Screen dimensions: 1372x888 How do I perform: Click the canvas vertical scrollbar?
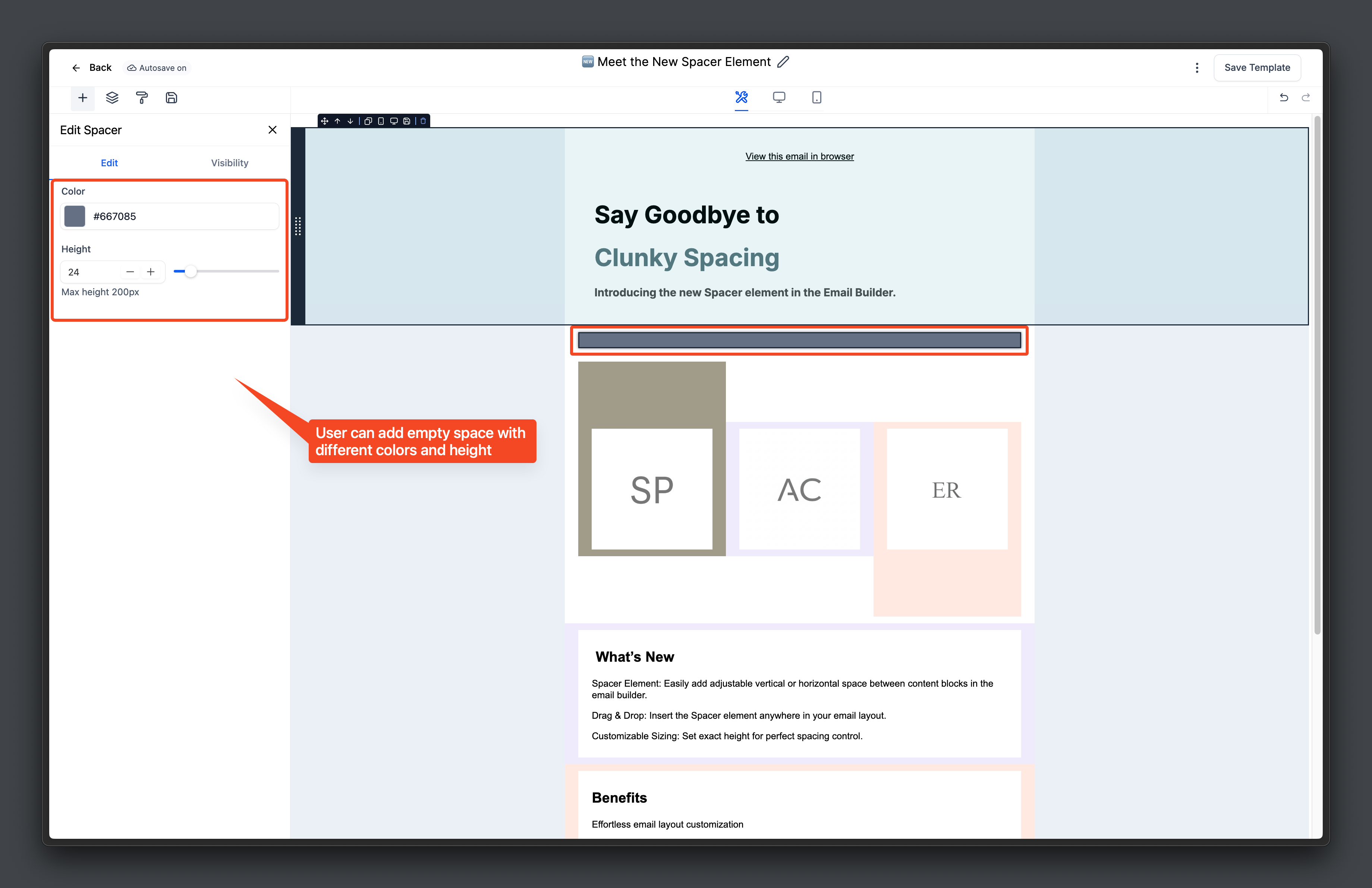[x=1317, y=375]
